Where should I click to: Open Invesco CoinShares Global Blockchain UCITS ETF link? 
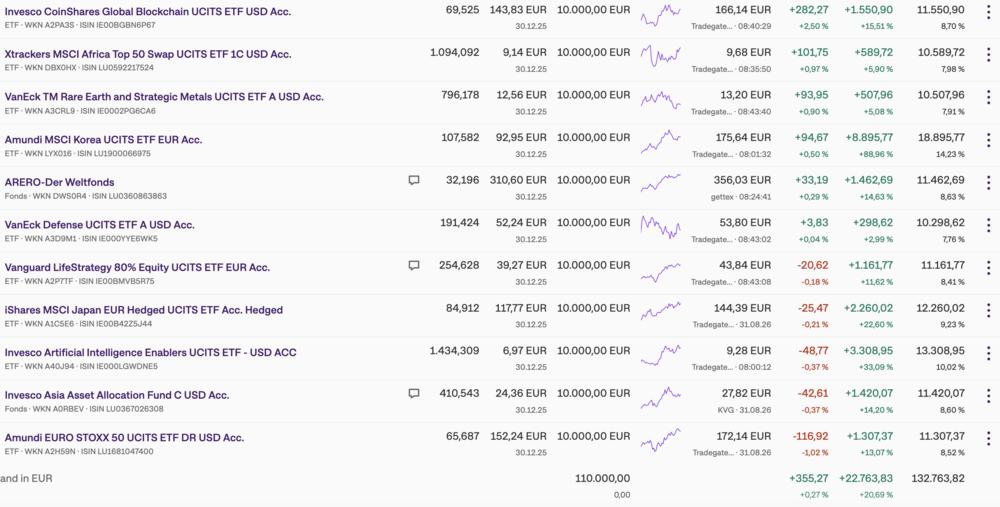pos(148,11)
